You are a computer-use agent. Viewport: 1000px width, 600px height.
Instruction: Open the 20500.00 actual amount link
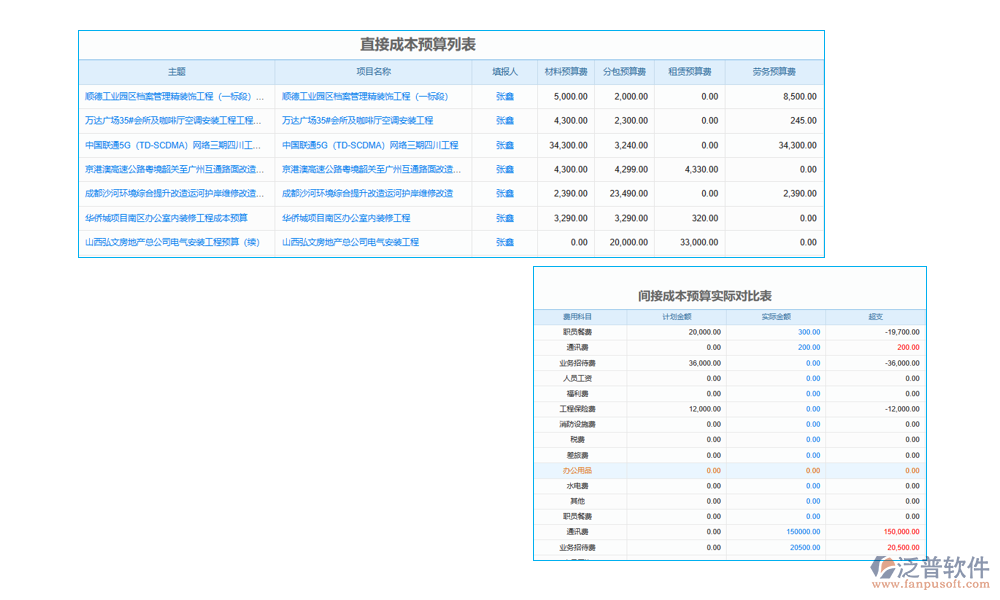pyautogui.click(x=805, y=548)
